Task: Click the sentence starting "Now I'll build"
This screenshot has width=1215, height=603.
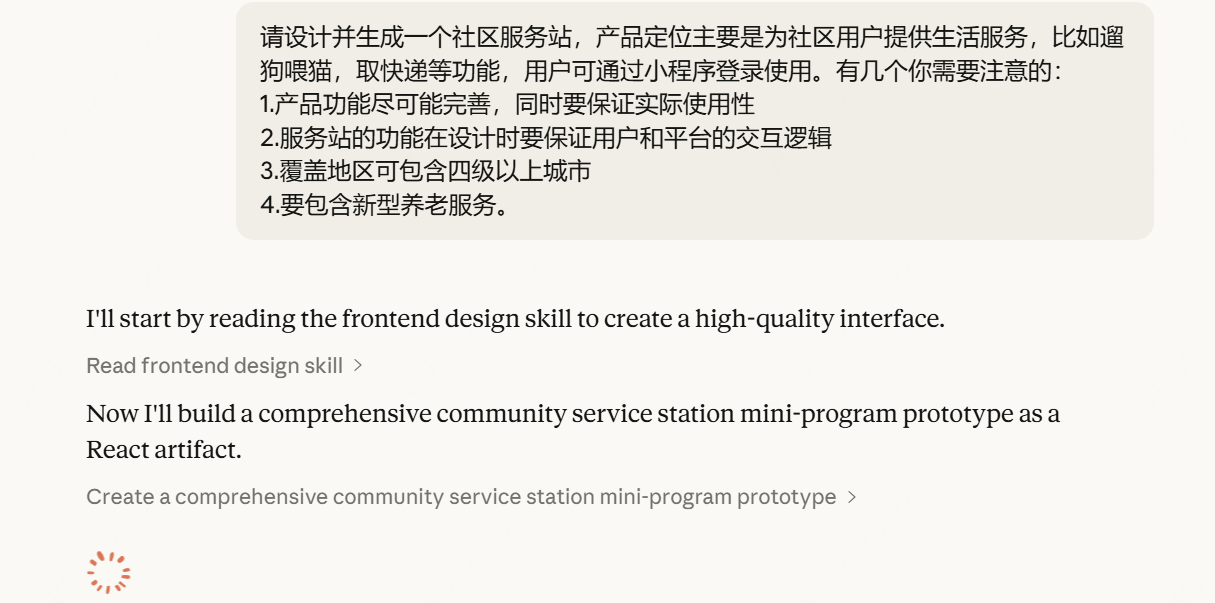Action: (572, 414)
